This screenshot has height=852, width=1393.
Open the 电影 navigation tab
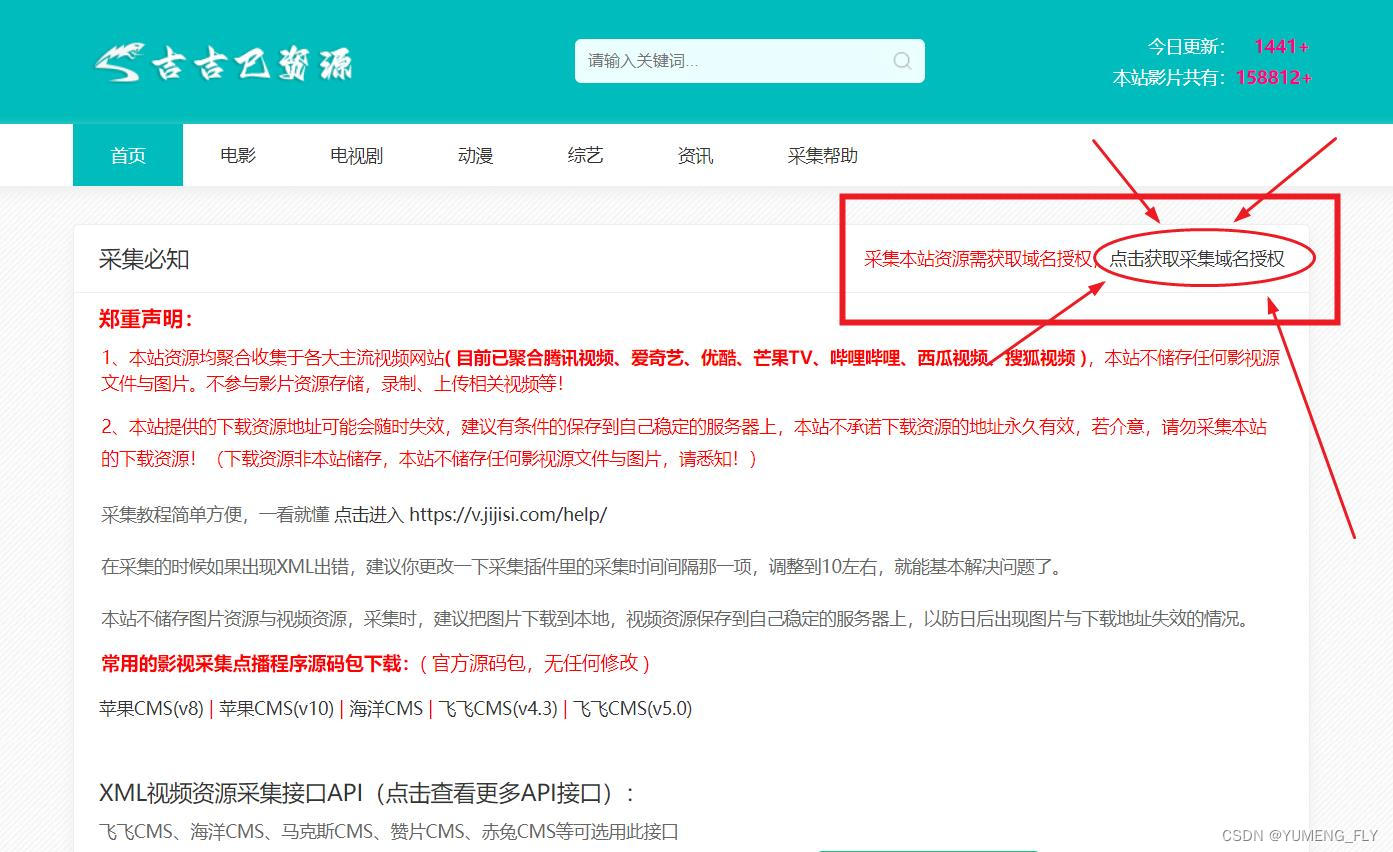tap(238, 155)
